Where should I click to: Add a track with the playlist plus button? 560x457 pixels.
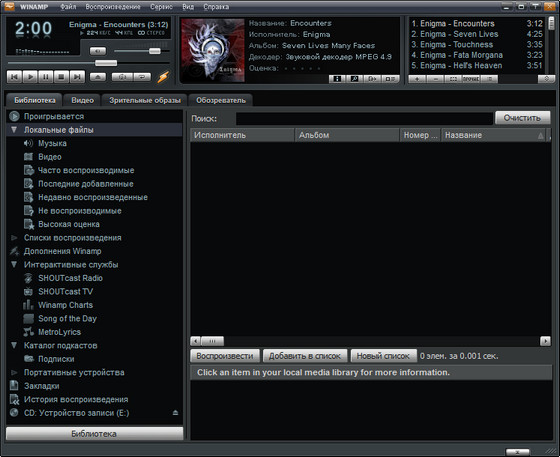pos(417,79)
